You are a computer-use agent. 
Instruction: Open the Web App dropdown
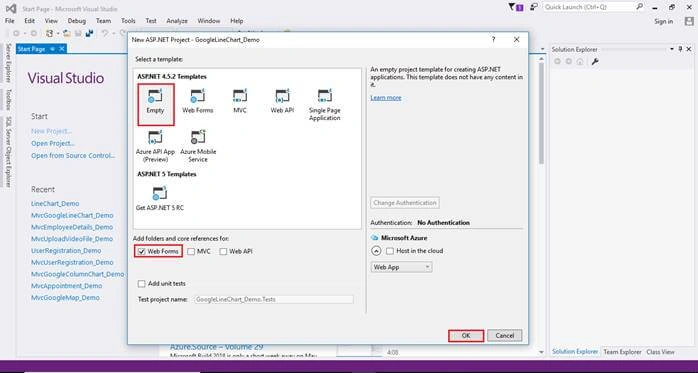(x=402, y=267)
